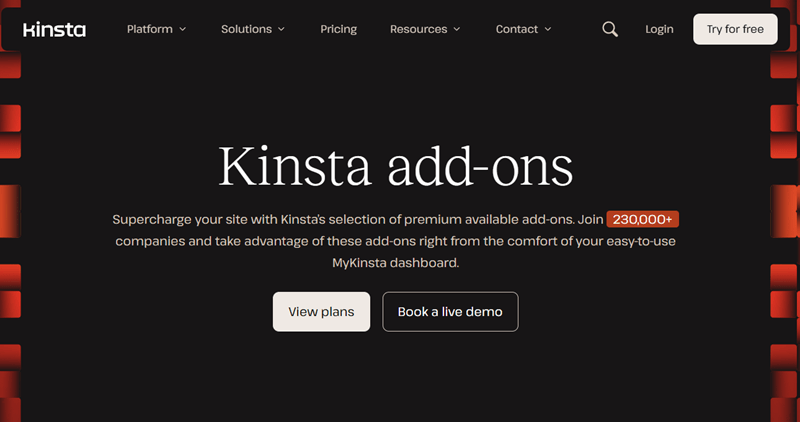Click the Login link
Image resolution: width=800 pixels, height=422 pixels.
coord(659,29)
